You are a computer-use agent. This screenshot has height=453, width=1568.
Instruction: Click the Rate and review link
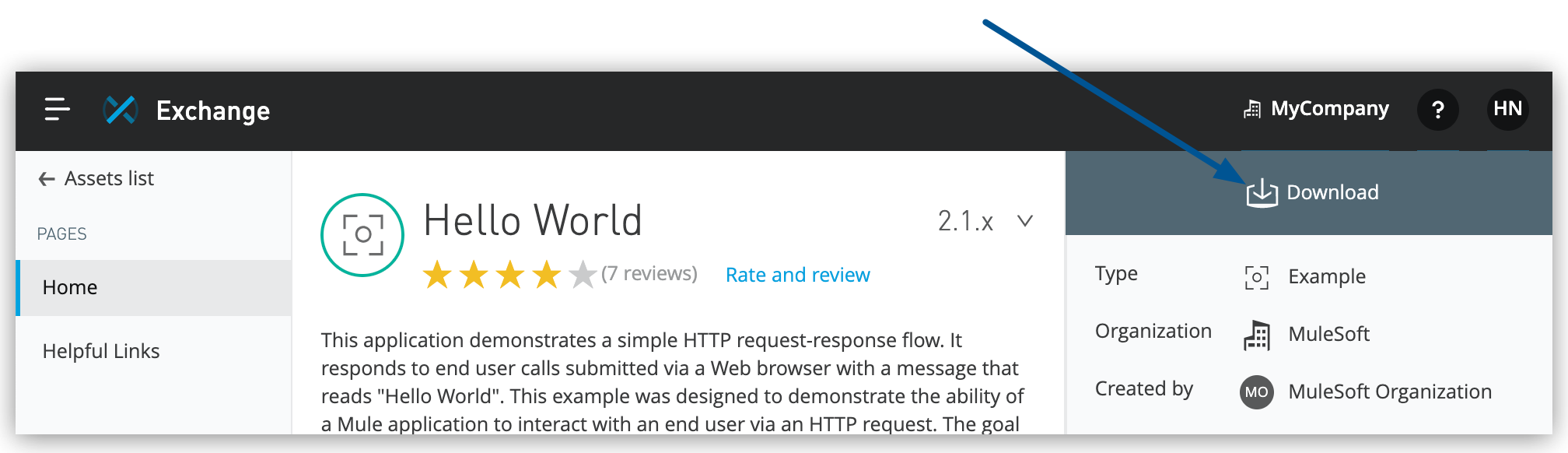pyautogui.click(x=797, y=275)
